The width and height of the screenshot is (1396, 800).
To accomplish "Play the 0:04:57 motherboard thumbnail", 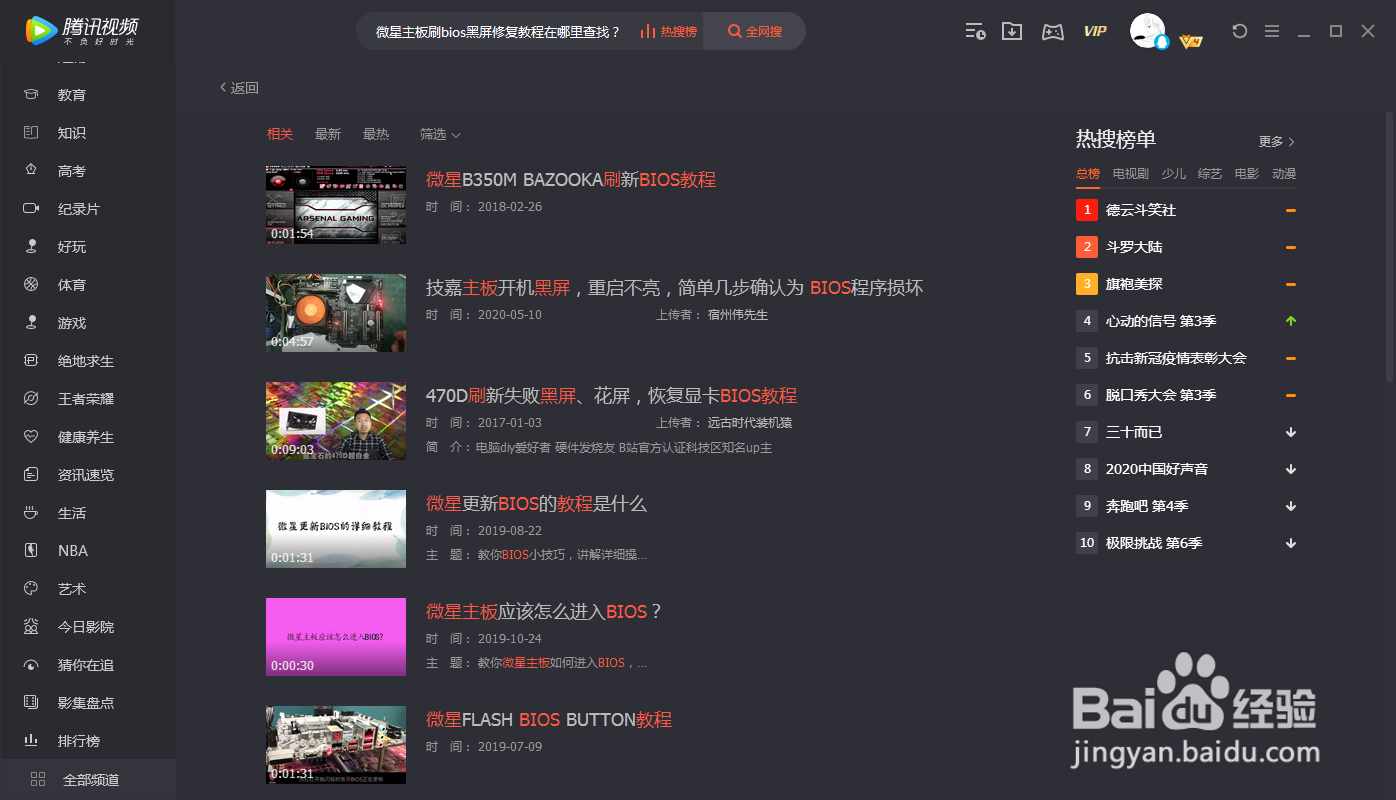I will click(x=336, y=313).
